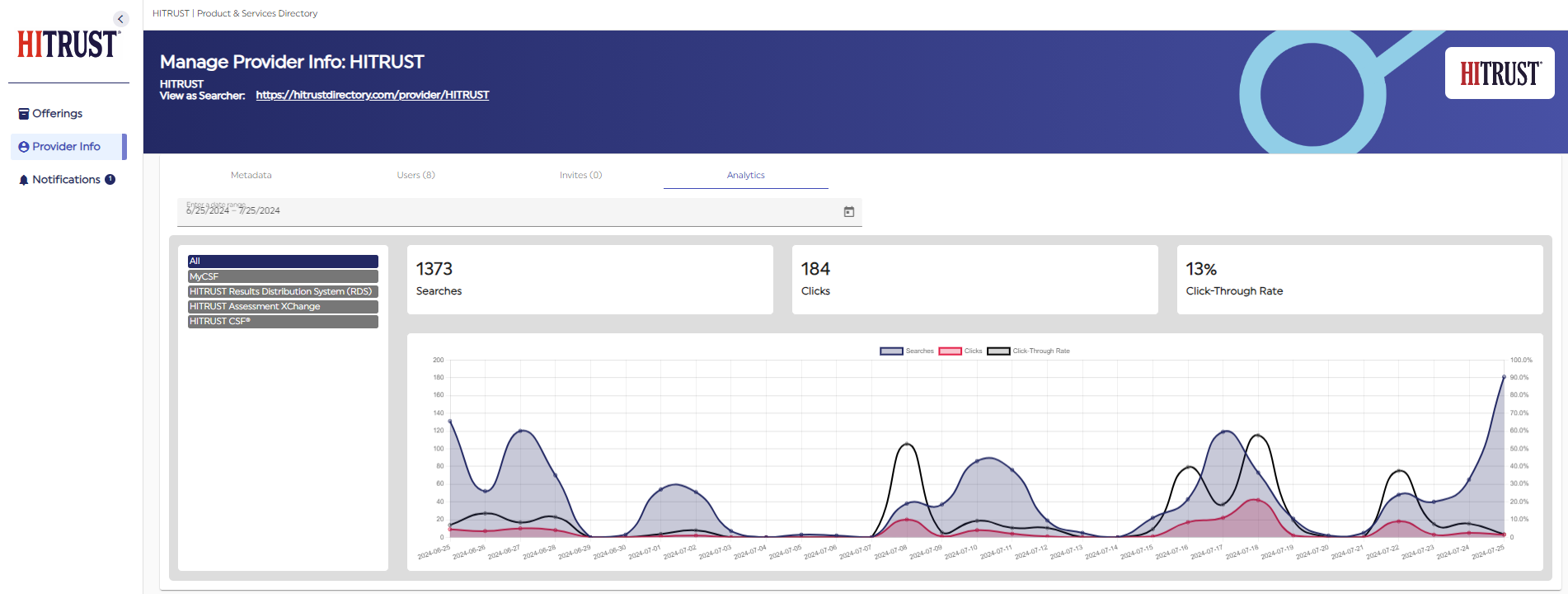This screenshot has height=594, width=1568.
Task: Collapse the sidebar with the chevron button
Action: [120, 19]
